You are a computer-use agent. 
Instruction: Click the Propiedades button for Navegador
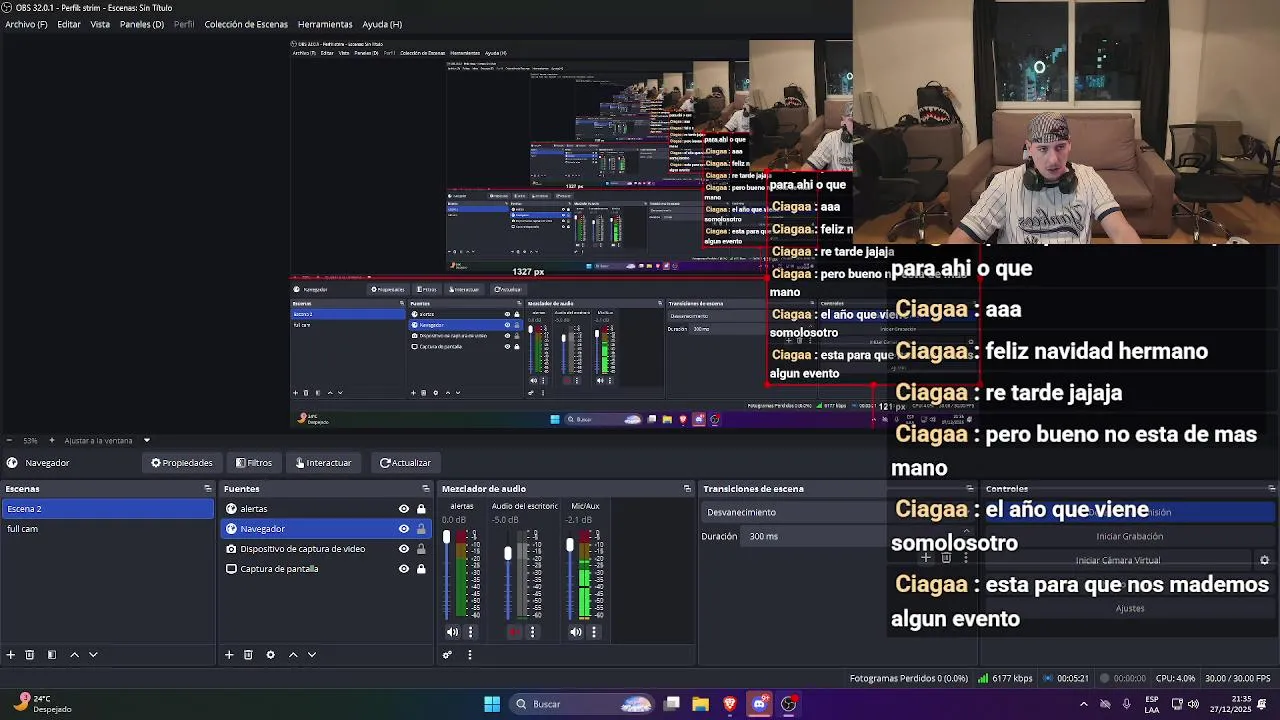point(182,463)
